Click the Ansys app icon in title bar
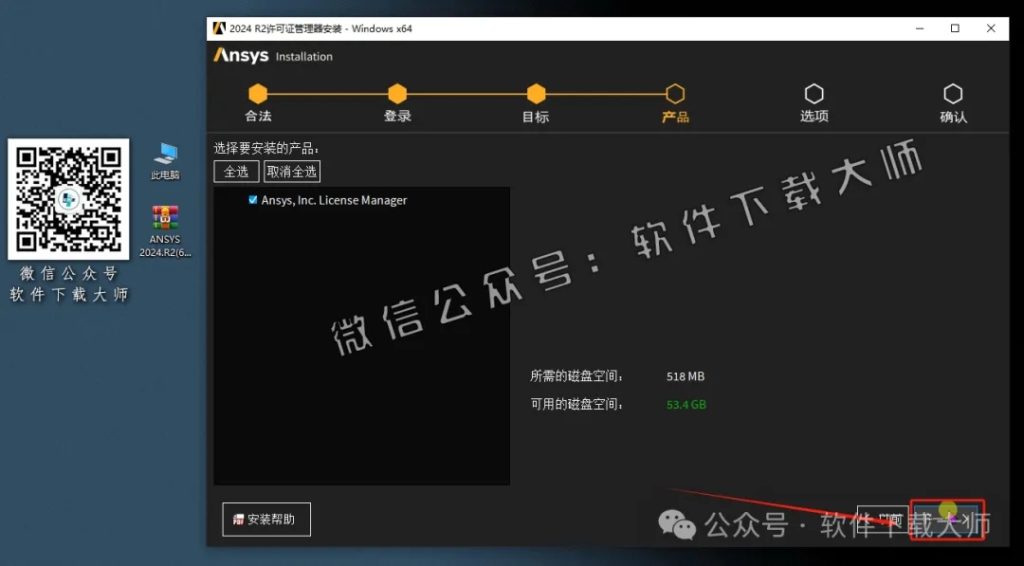Image resolution: width=1024 pixels, height=566 pixels. 219,29
